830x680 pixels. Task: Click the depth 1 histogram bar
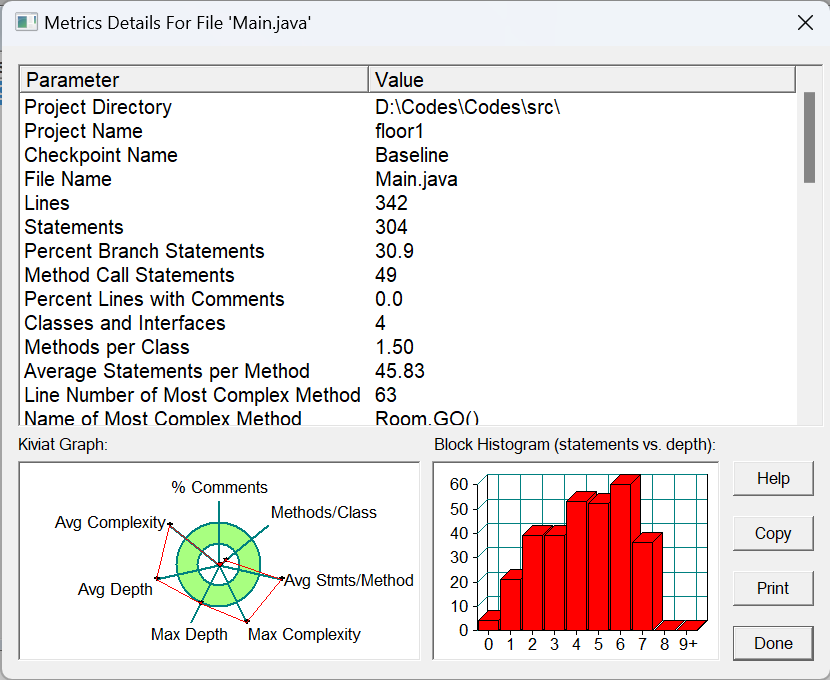coord(510,603)
